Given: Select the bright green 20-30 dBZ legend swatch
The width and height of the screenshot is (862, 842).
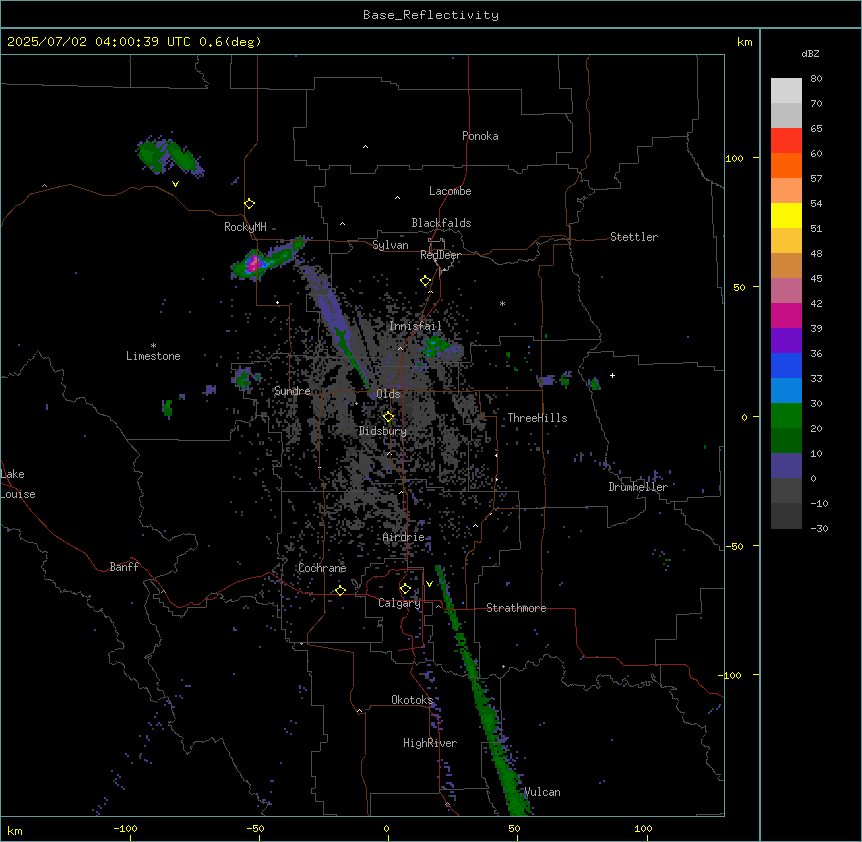Looking at the screenshot, I should click(x=786, y=416).
